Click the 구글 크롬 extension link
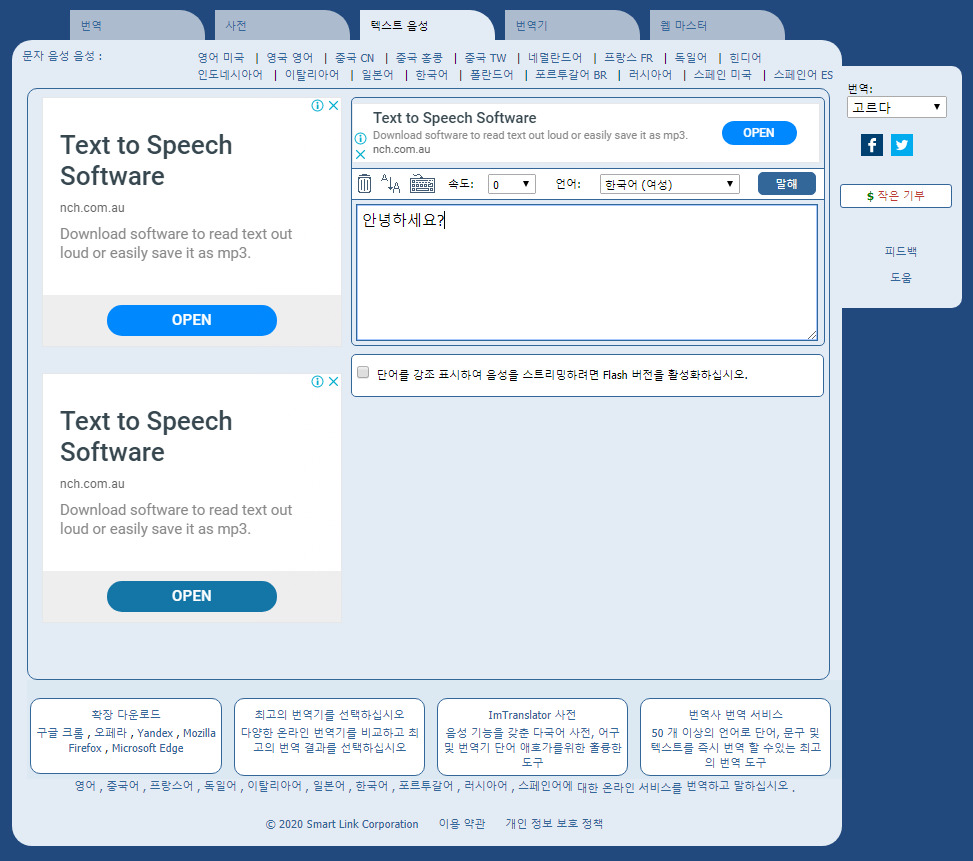Image resolution: width=973 pixels, height=861 pixels. click(x=60, y=733)
